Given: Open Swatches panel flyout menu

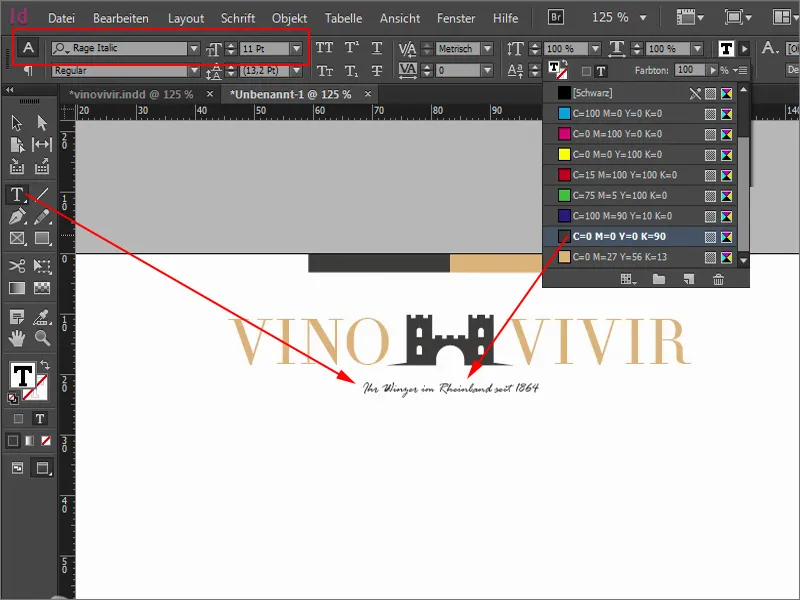Looking at the screenshot, I should point(740,70).
